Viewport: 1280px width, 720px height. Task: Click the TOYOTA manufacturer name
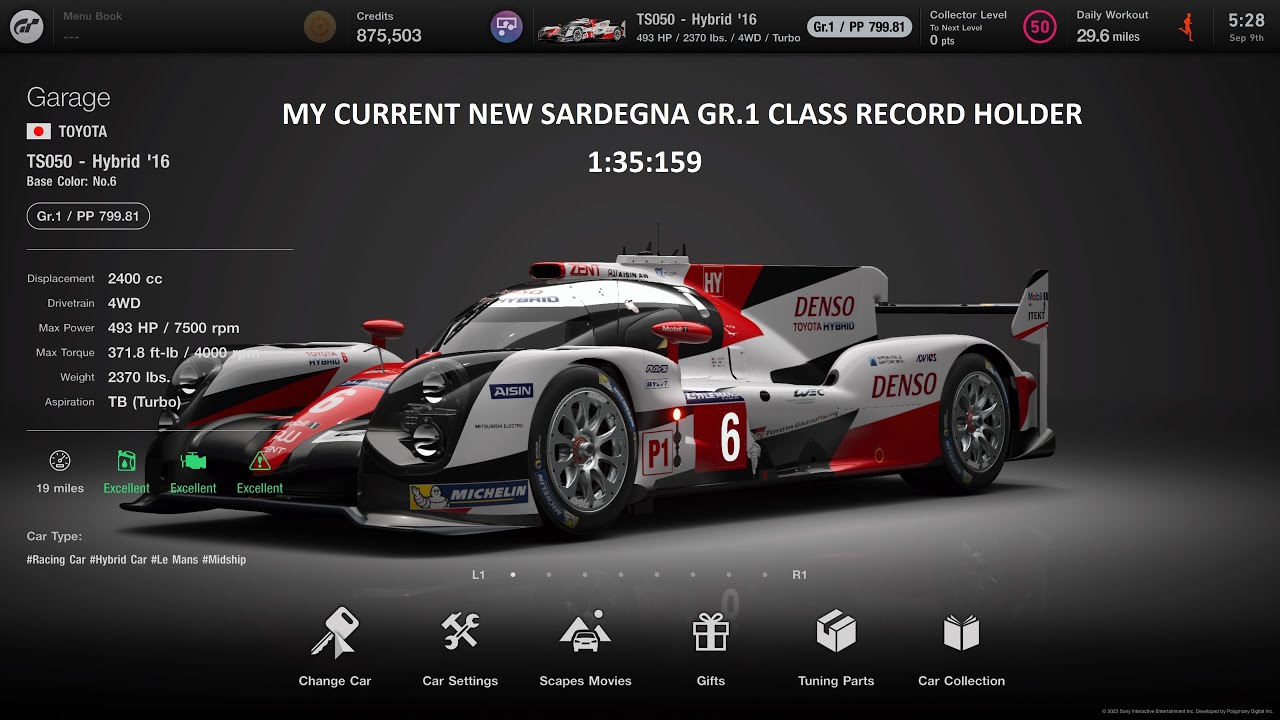(82, 131)
